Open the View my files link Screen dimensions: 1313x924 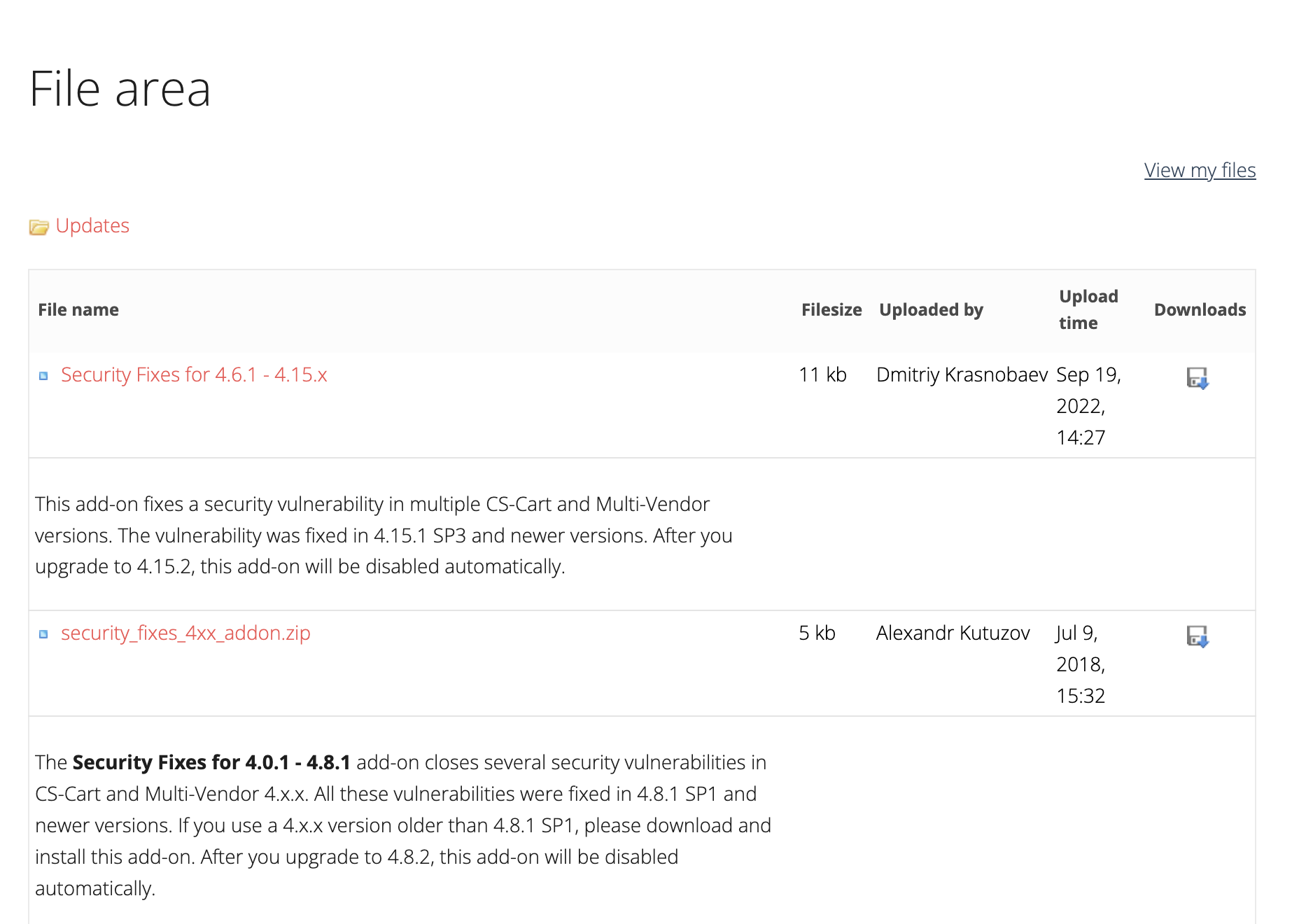1200,170
